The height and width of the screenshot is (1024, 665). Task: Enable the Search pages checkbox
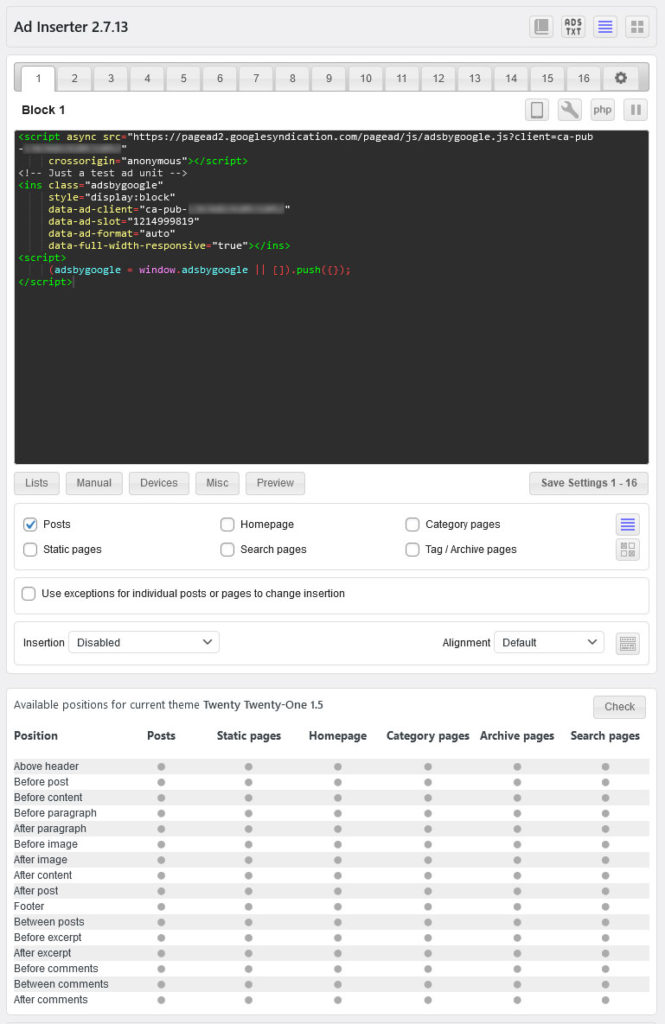pos(227,549)
